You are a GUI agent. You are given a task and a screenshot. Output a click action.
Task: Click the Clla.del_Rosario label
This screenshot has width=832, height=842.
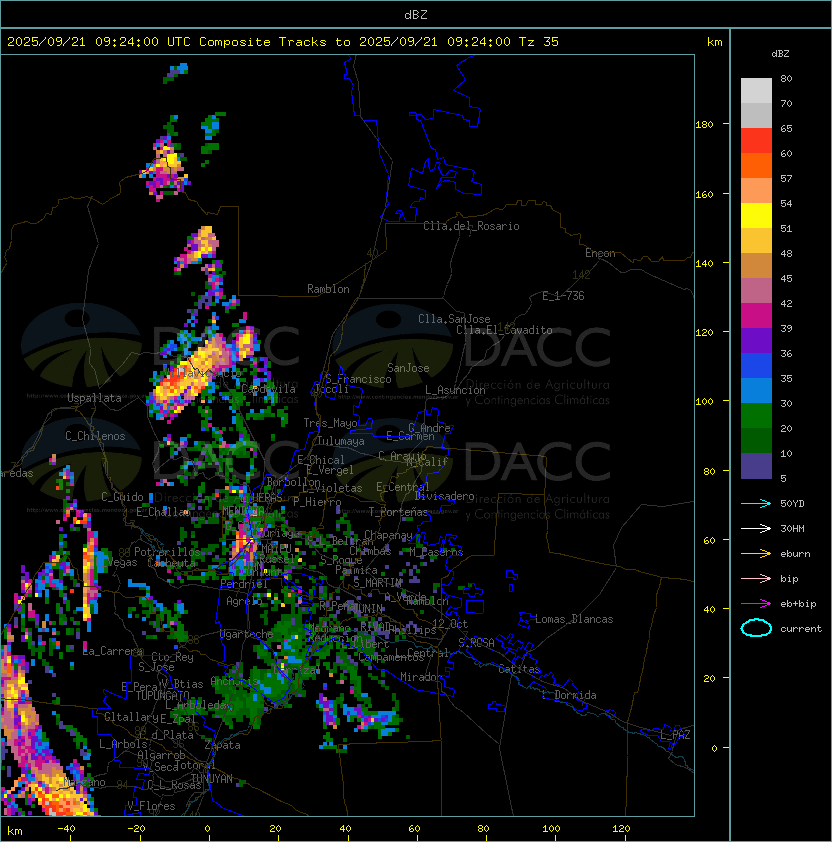pyautogui.click(x=471, y=226)
